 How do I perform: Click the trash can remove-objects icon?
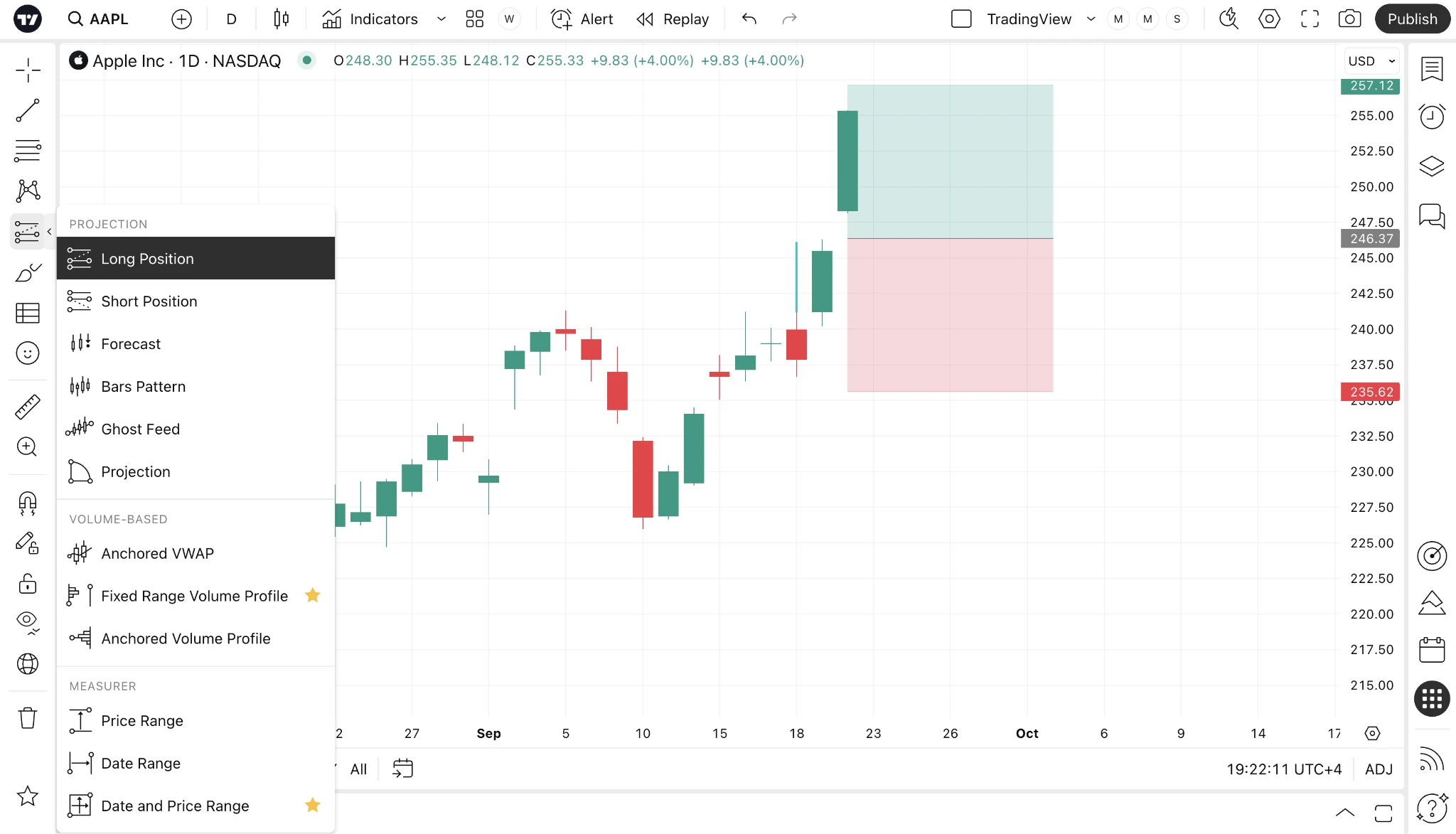[x=28, y=717]
